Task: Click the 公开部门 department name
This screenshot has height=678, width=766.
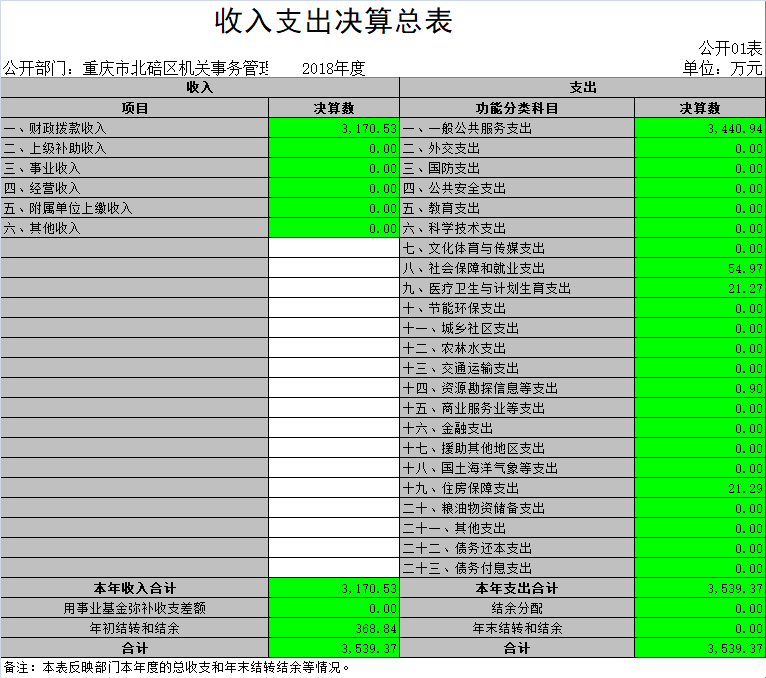Action: (x=135, y=68)
